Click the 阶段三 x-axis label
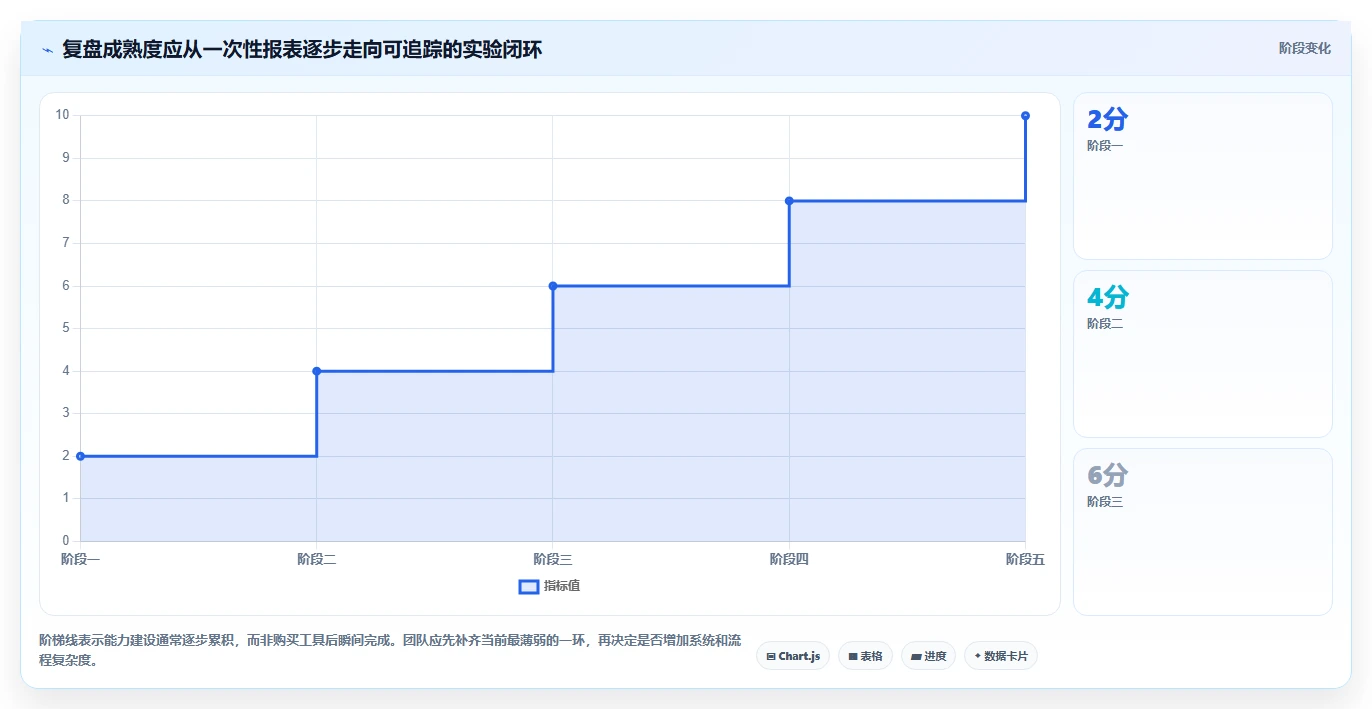 [x=553, y=559]
